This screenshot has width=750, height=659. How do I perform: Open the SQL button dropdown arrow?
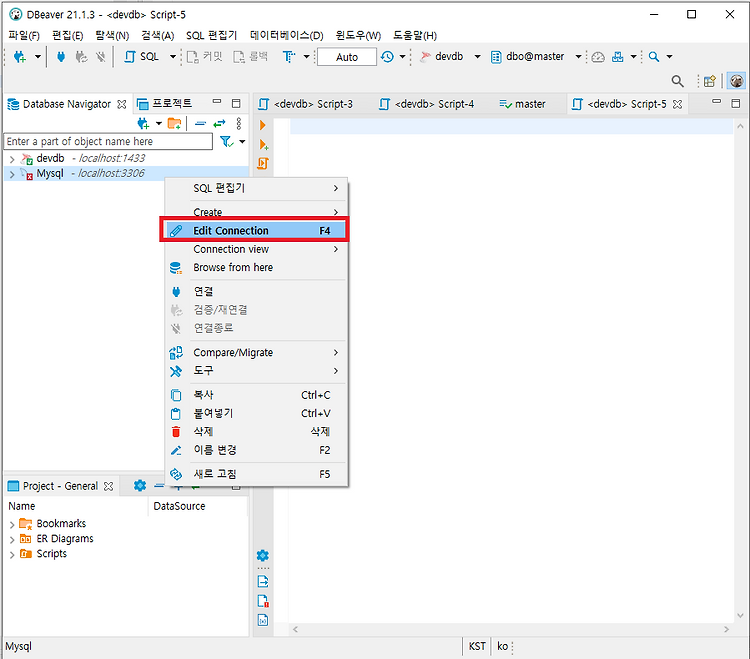coord(173,57)
